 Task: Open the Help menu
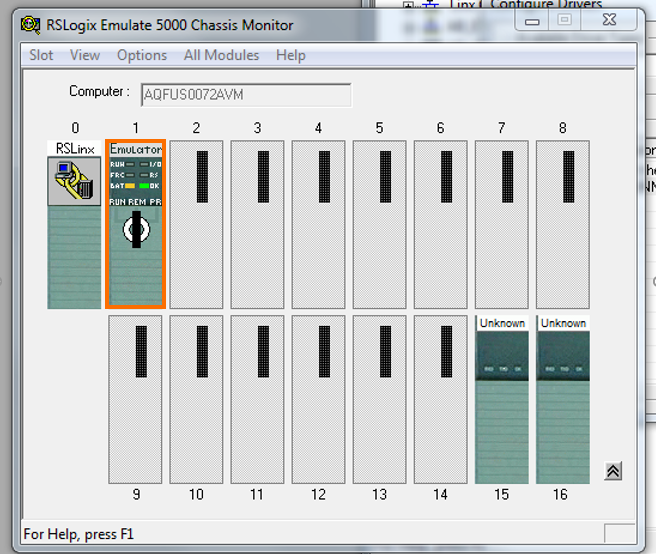pos(291,55)
